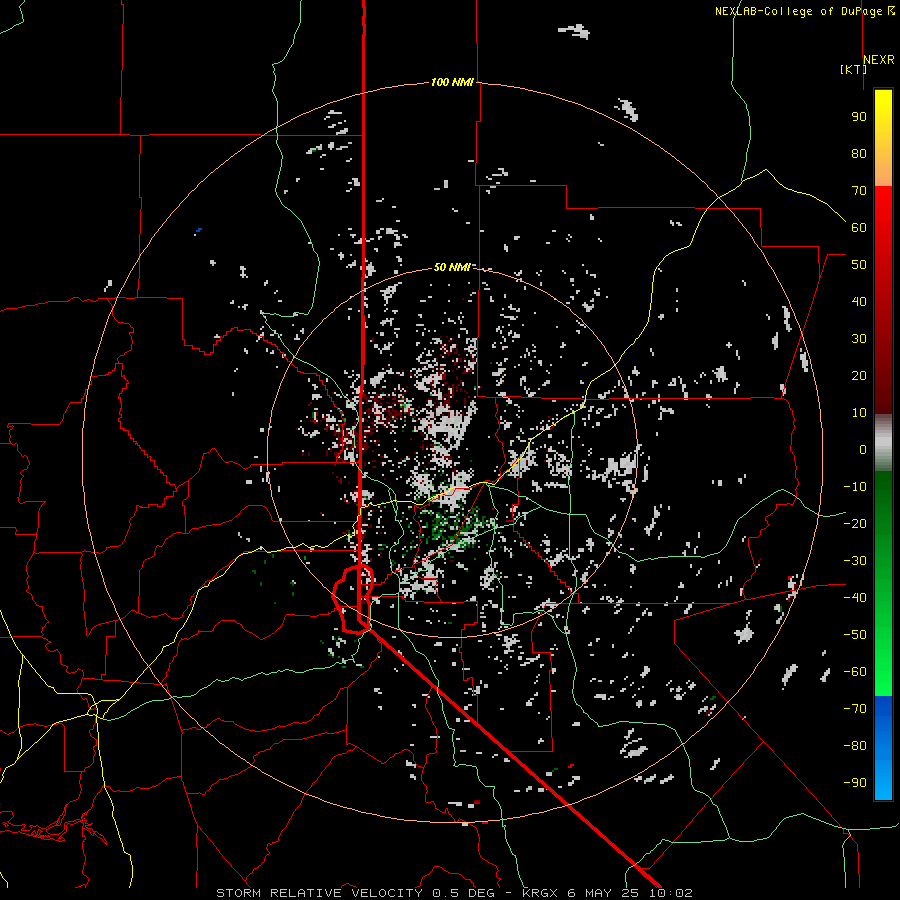Click the "50" value on velocity scale
The width and height of the screenshot is (900, 900).
pos(859,265)
